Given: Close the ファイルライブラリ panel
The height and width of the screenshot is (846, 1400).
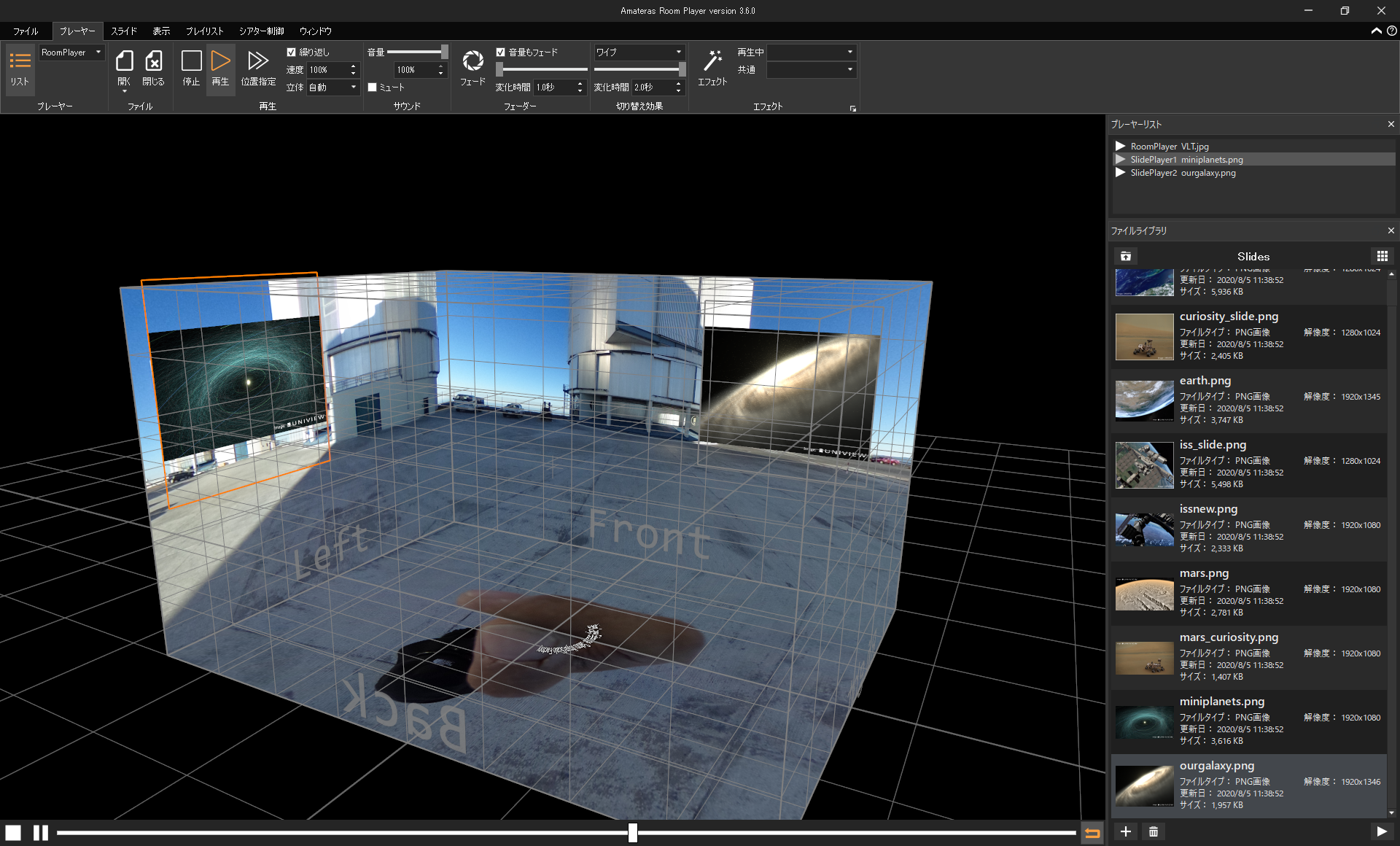Looking at the screenshot, I should click(x=1391, y=230).
